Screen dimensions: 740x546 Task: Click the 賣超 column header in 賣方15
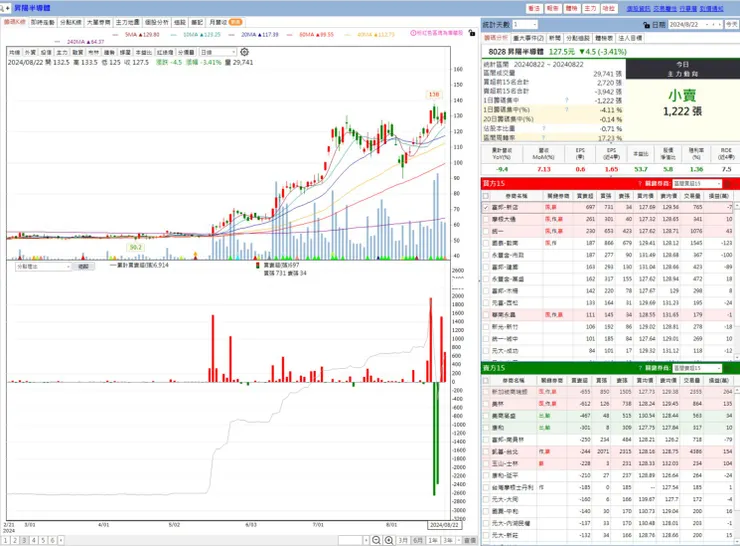click(579, 380)
